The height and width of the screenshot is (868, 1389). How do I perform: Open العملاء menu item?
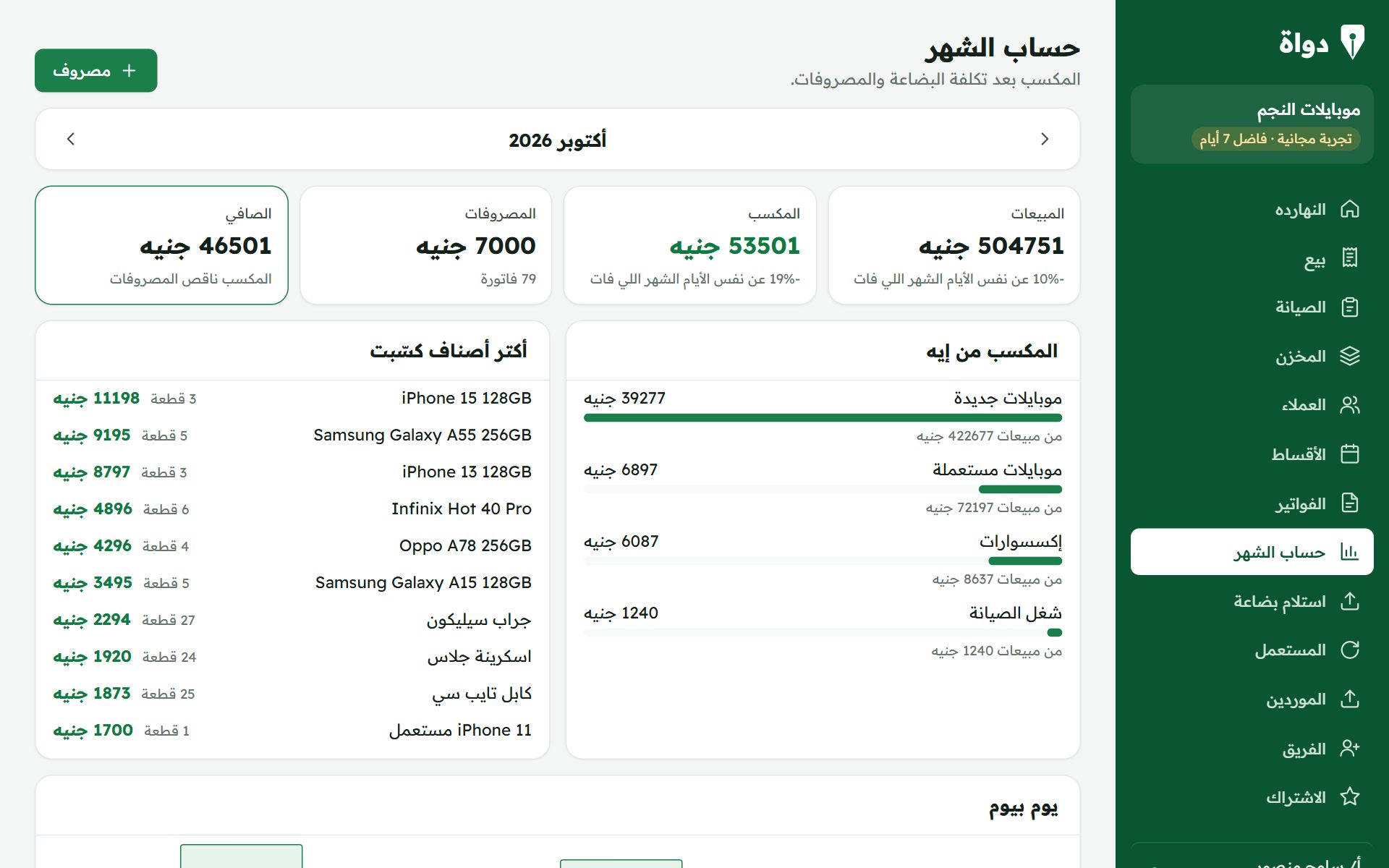coord(1252,404)
